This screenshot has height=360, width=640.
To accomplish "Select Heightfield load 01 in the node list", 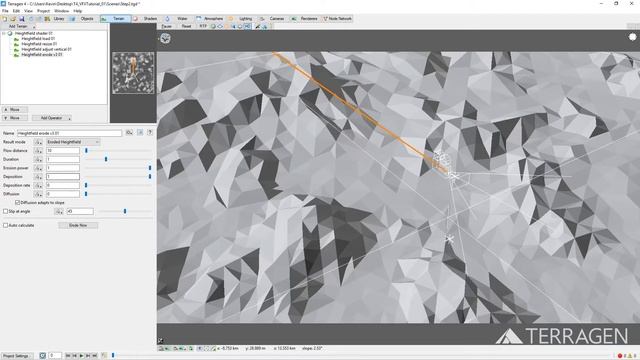I will tap(38, 39).
